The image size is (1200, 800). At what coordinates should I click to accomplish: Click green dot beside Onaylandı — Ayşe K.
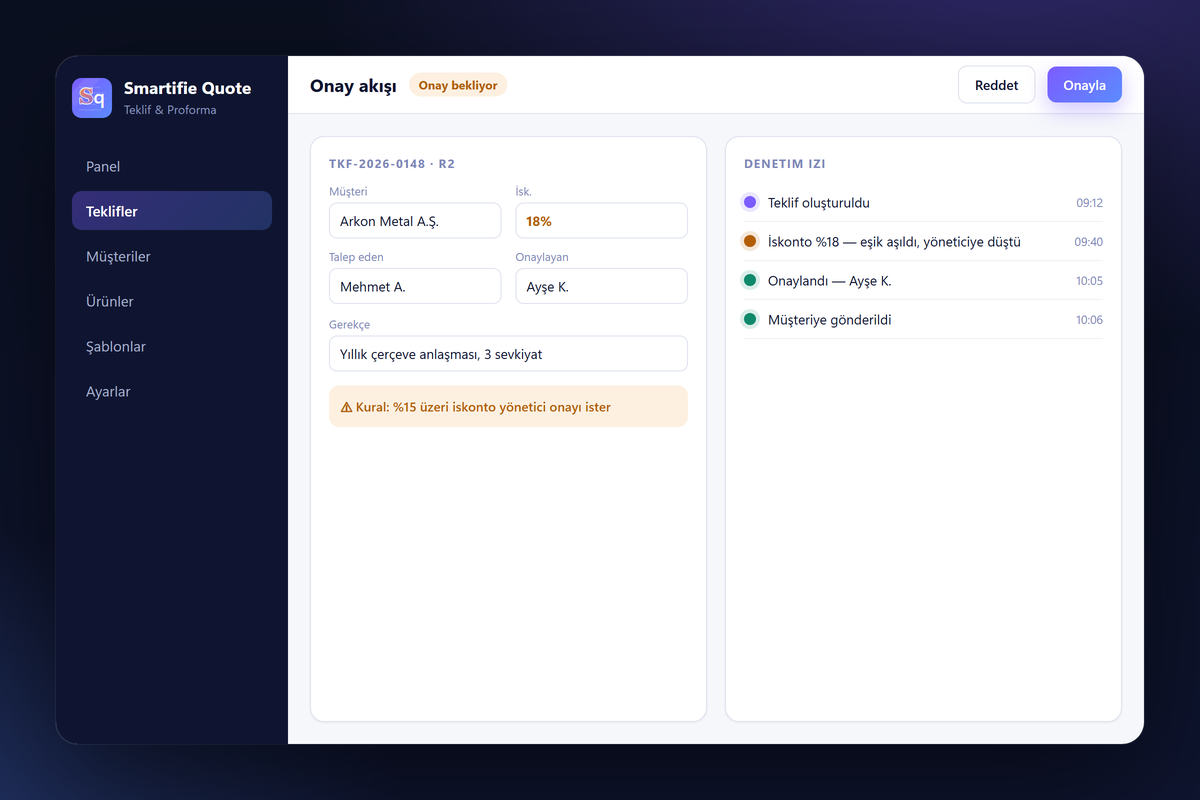point(750,281)
